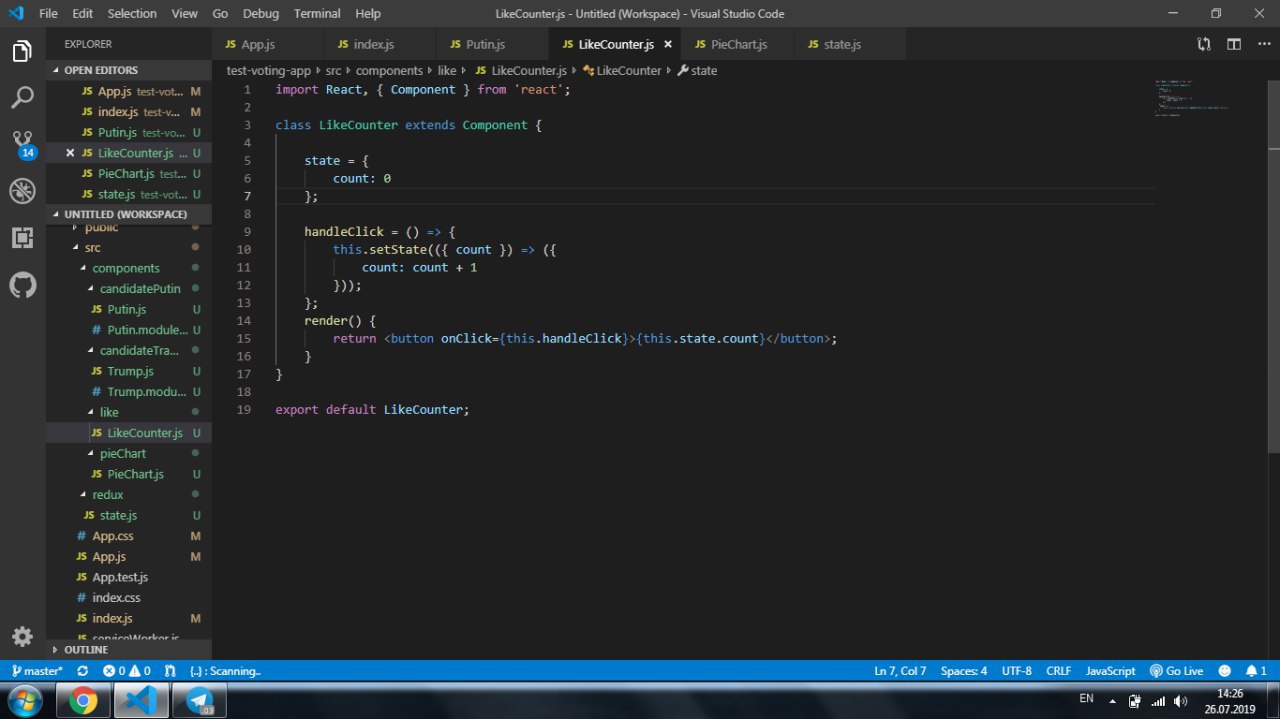Change the CRLF line ending setting
Viewport: 1280px width, 719px height.
(x=1058, y=671)
